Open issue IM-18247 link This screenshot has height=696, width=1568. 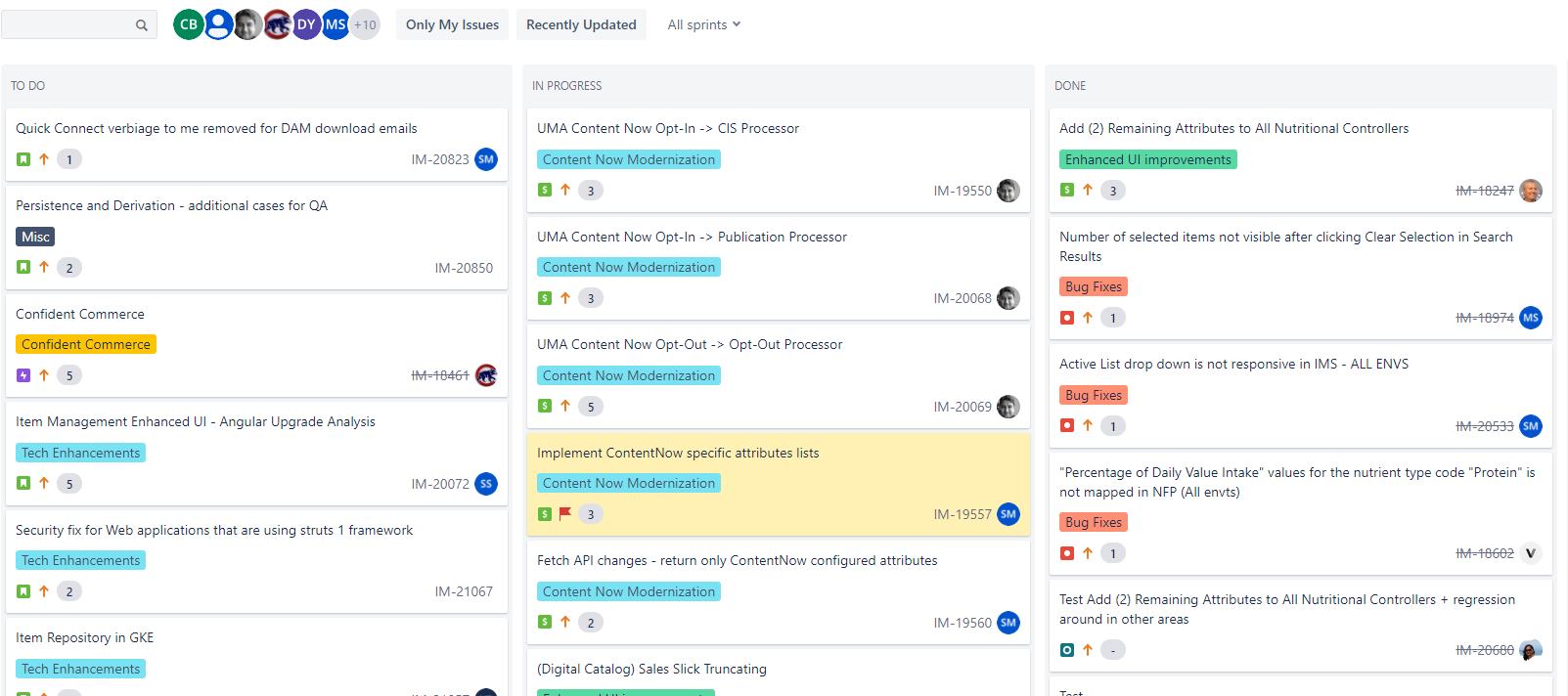coord(1485,191)
